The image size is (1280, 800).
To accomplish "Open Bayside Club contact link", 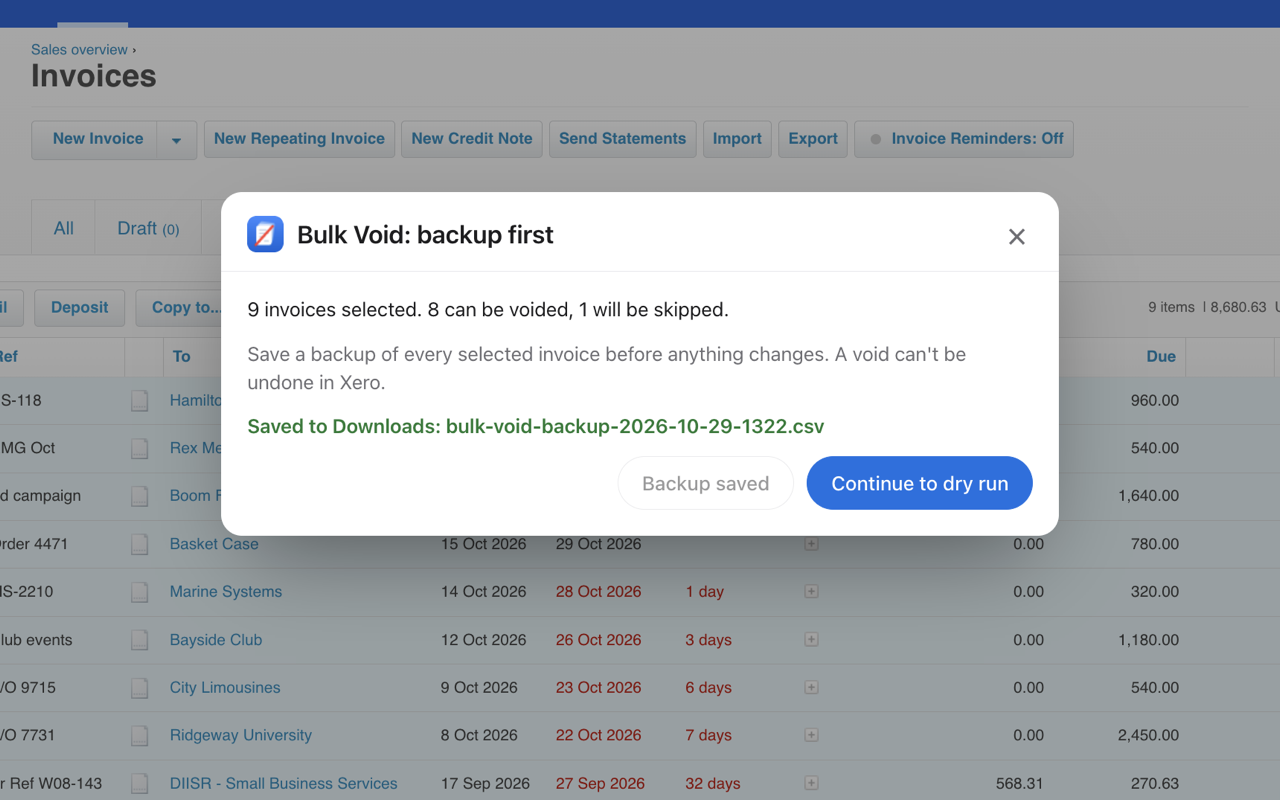I will [x=216, y=640].
